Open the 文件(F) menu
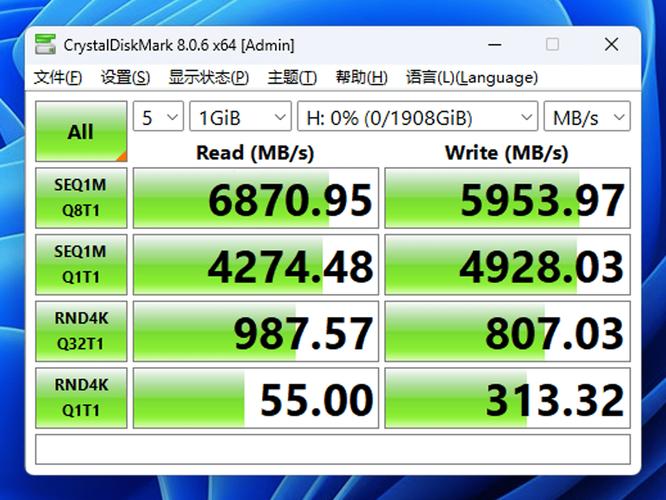The width and height of the screenshot is (666, 500). click(58, 77)
